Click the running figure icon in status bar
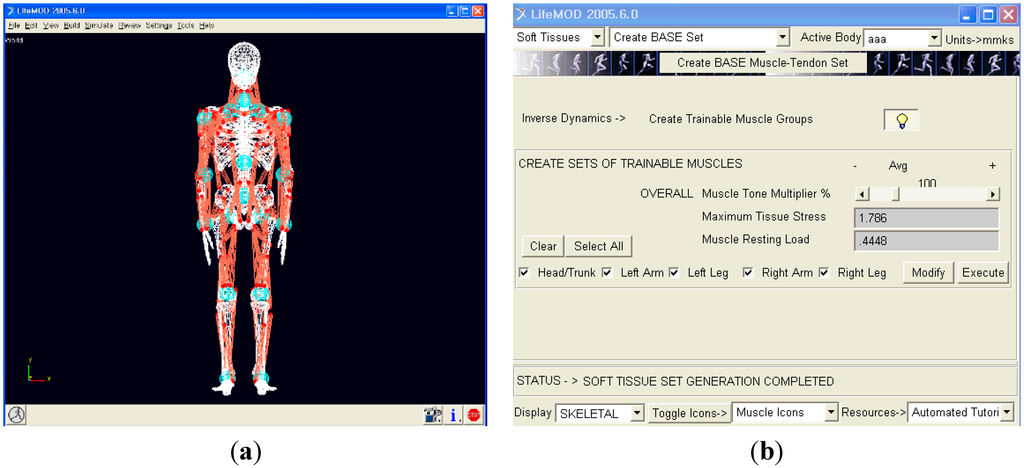This screenshot has height=468, width=1024. [x=16, y=414]
